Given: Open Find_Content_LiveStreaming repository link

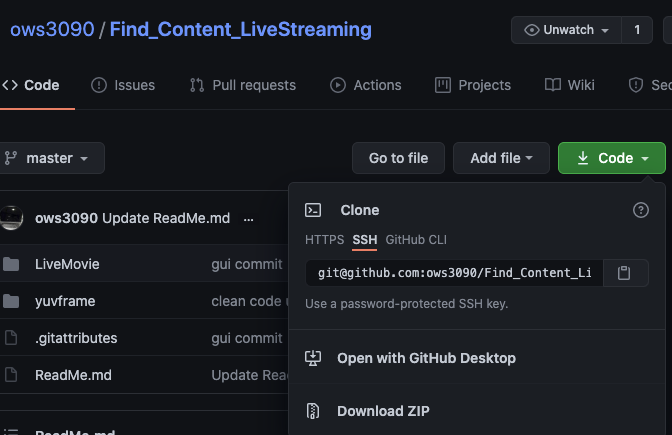Looking at the screenshot, I should click(x=241, y=30).
